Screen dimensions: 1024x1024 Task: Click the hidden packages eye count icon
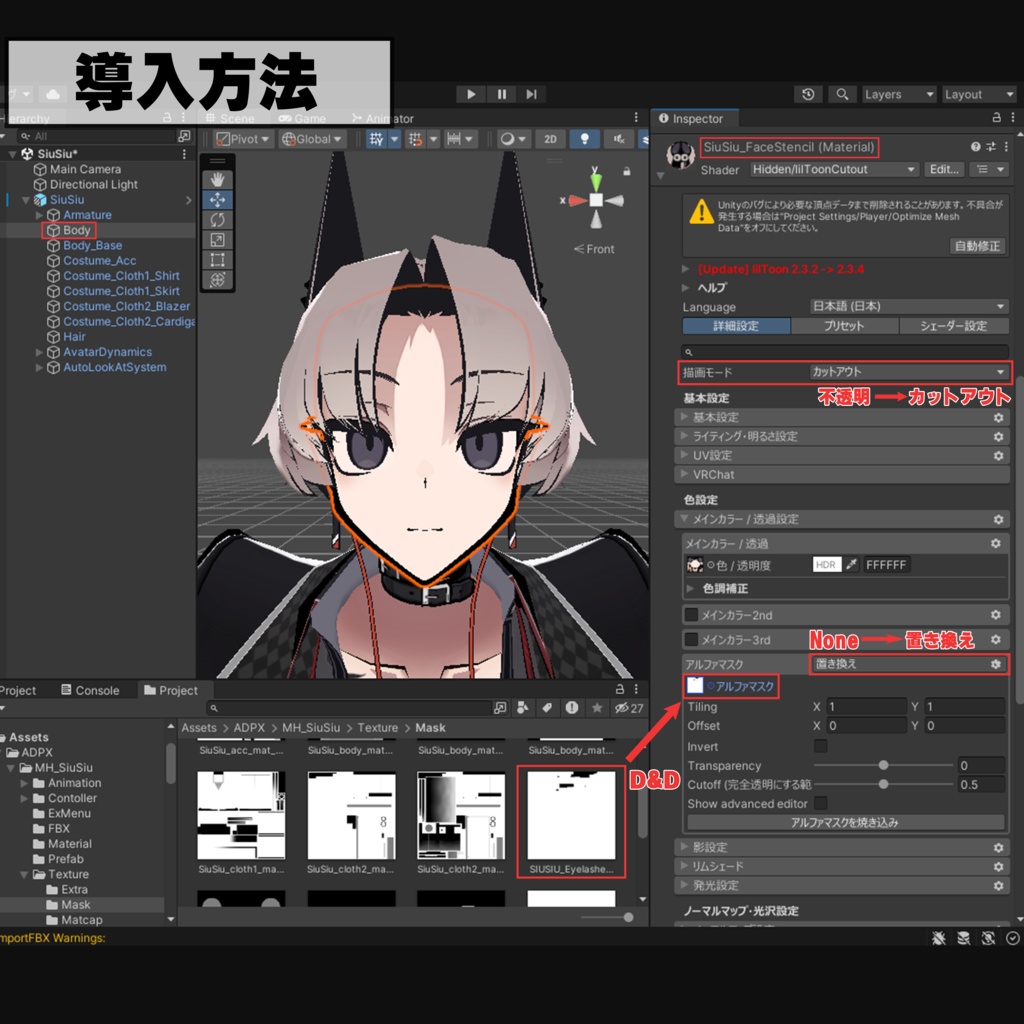(x=629, y=708)
